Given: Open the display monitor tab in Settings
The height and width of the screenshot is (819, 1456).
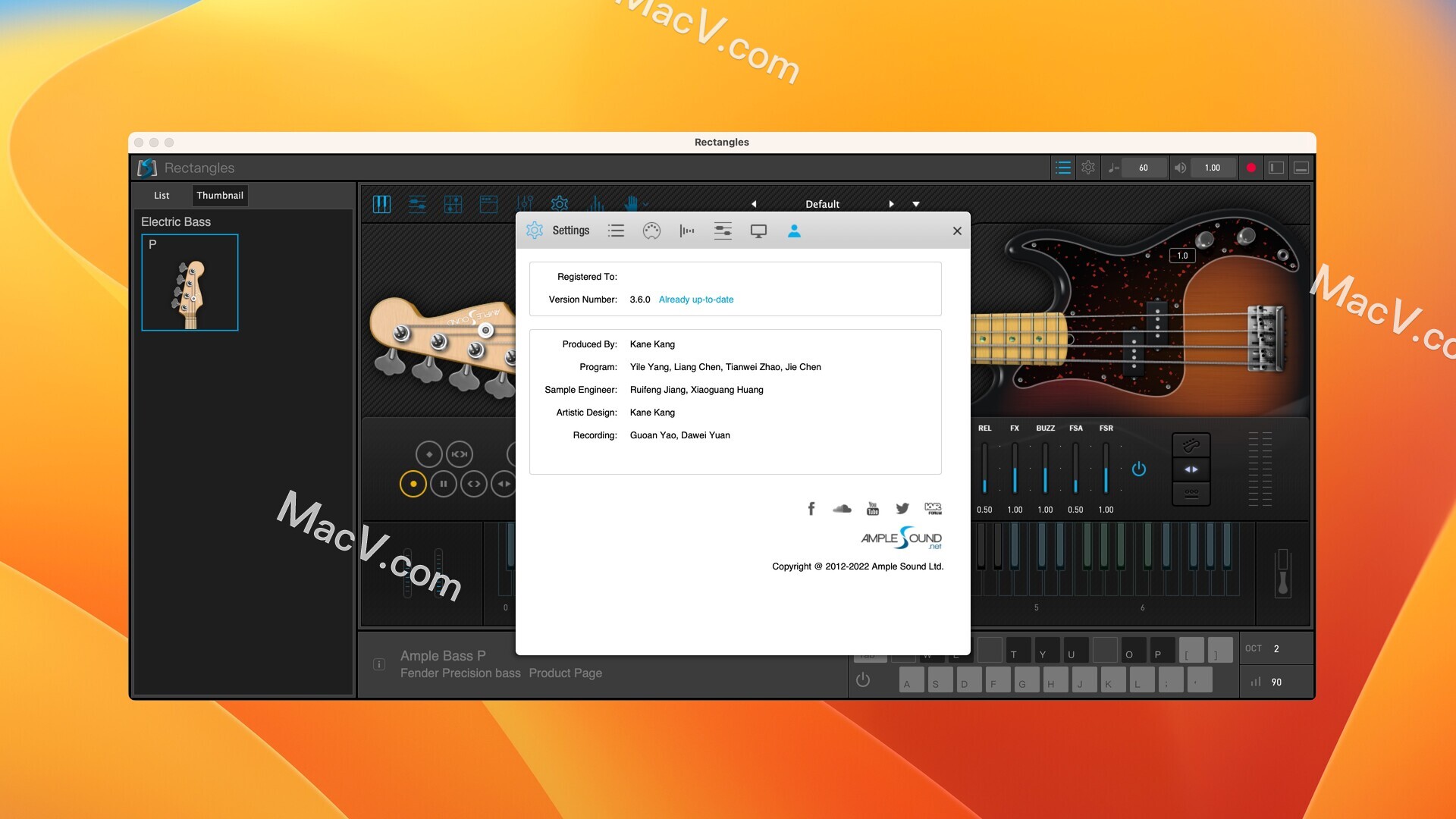Looking at the screenshot, I should click(758, 231).
